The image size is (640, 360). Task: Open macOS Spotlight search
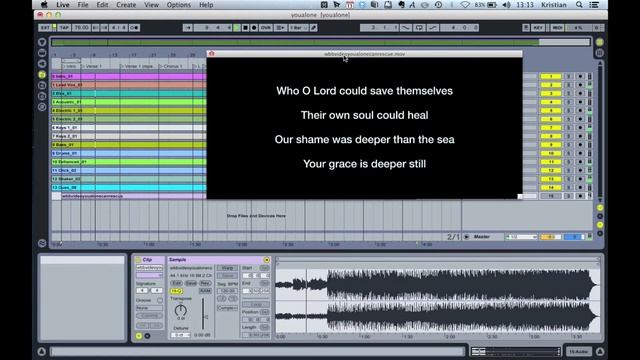click(x=579, y=5)
